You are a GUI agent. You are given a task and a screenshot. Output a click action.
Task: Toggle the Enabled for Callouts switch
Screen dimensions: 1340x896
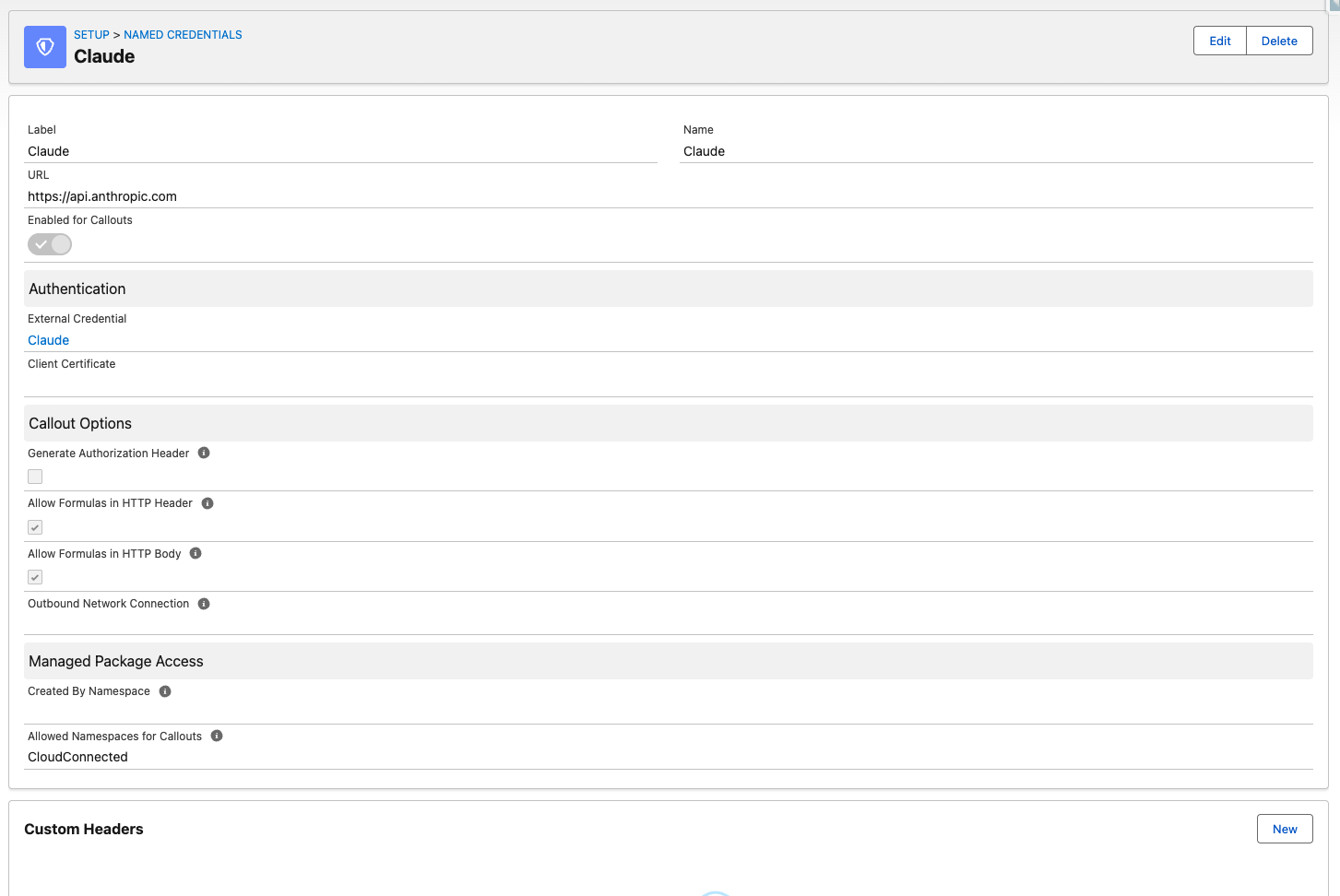tap(50, 244)
